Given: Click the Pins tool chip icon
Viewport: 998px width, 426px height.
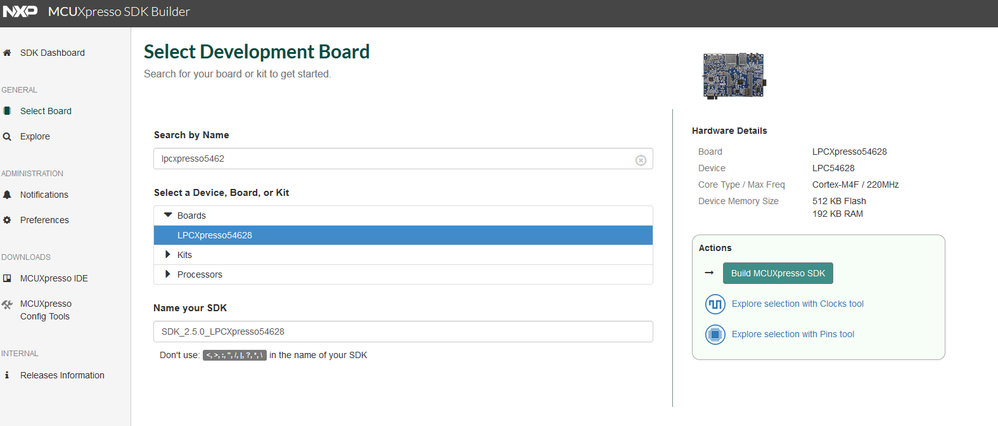Looking at the screenshot, I should pos(715,334).
